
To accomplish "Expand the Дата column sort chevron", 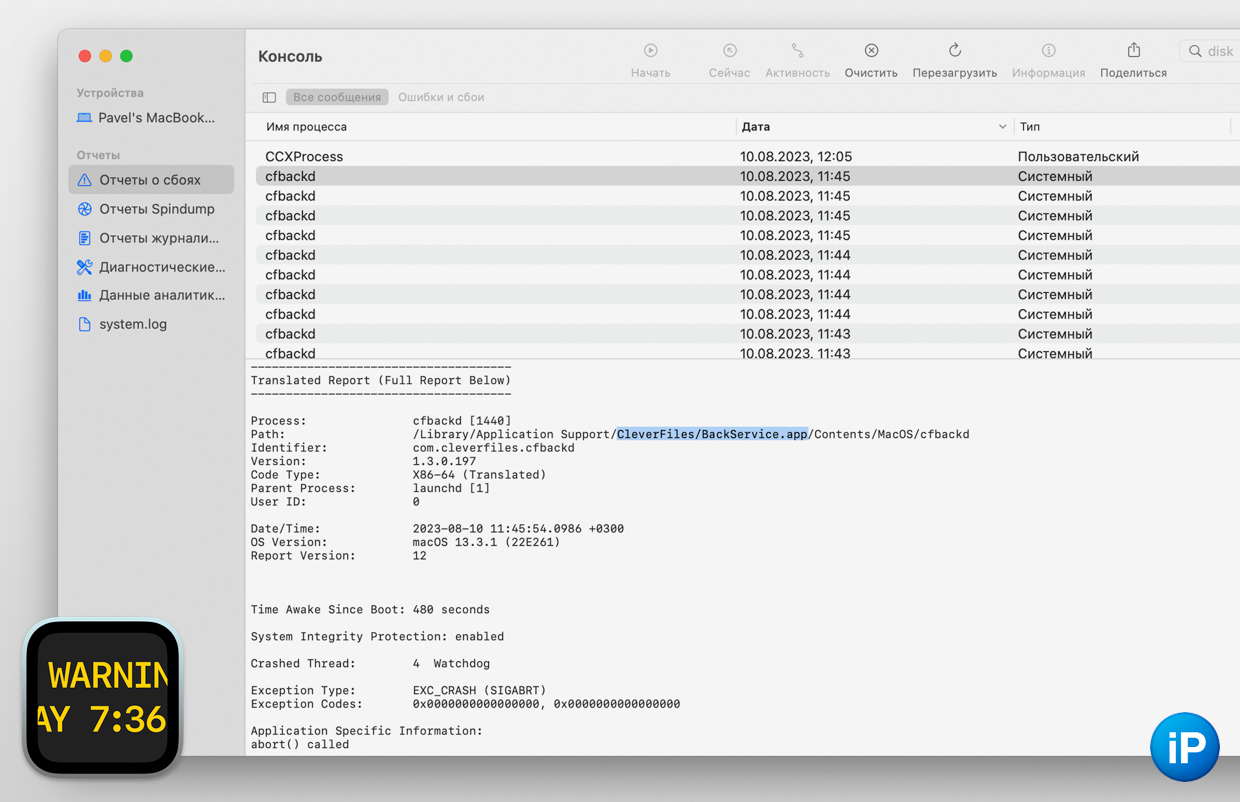I will (x=1002, y=127).
